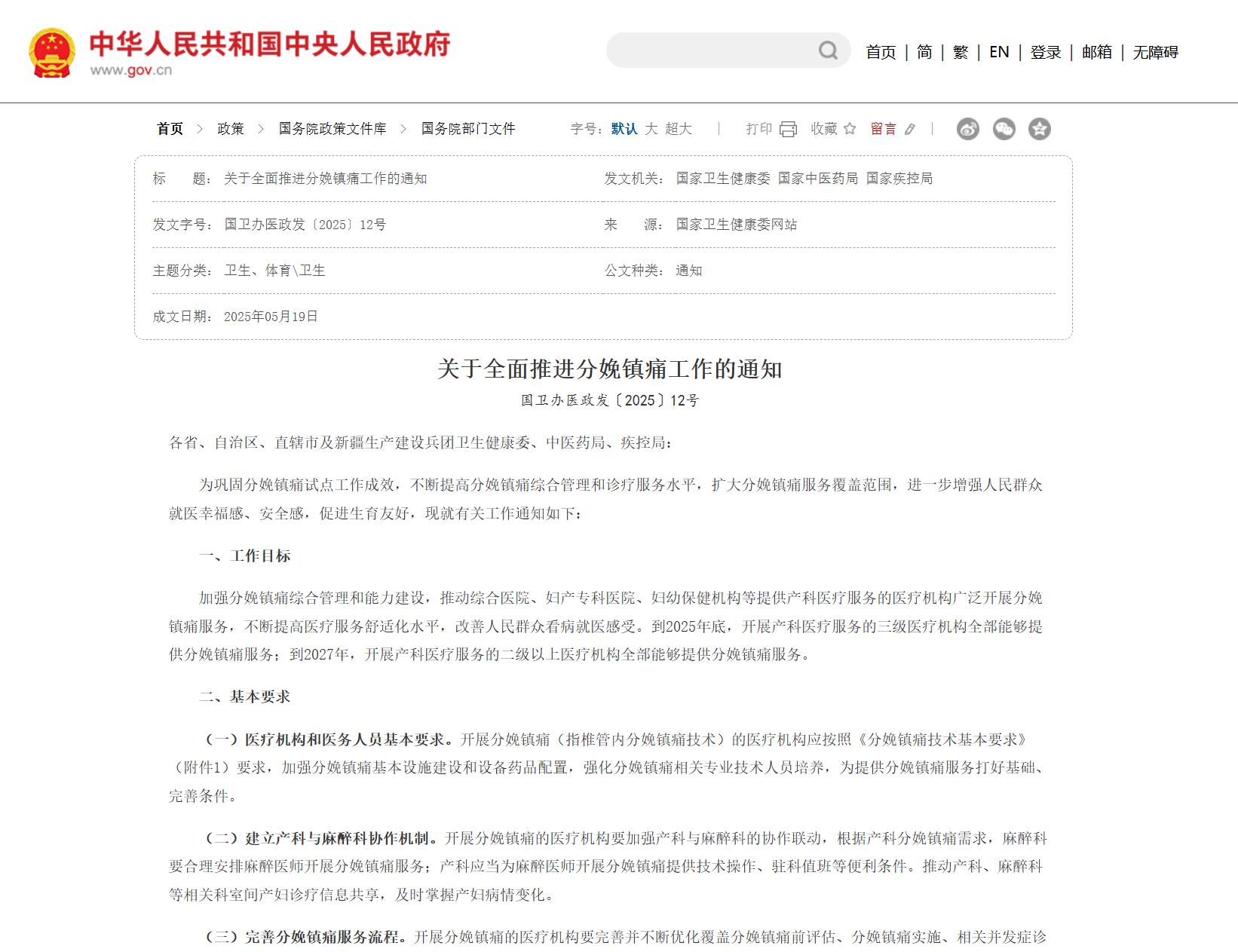Screen dimensions: 1238x952
Task: Switch to simplified Chinese 简
Action: 924,52
